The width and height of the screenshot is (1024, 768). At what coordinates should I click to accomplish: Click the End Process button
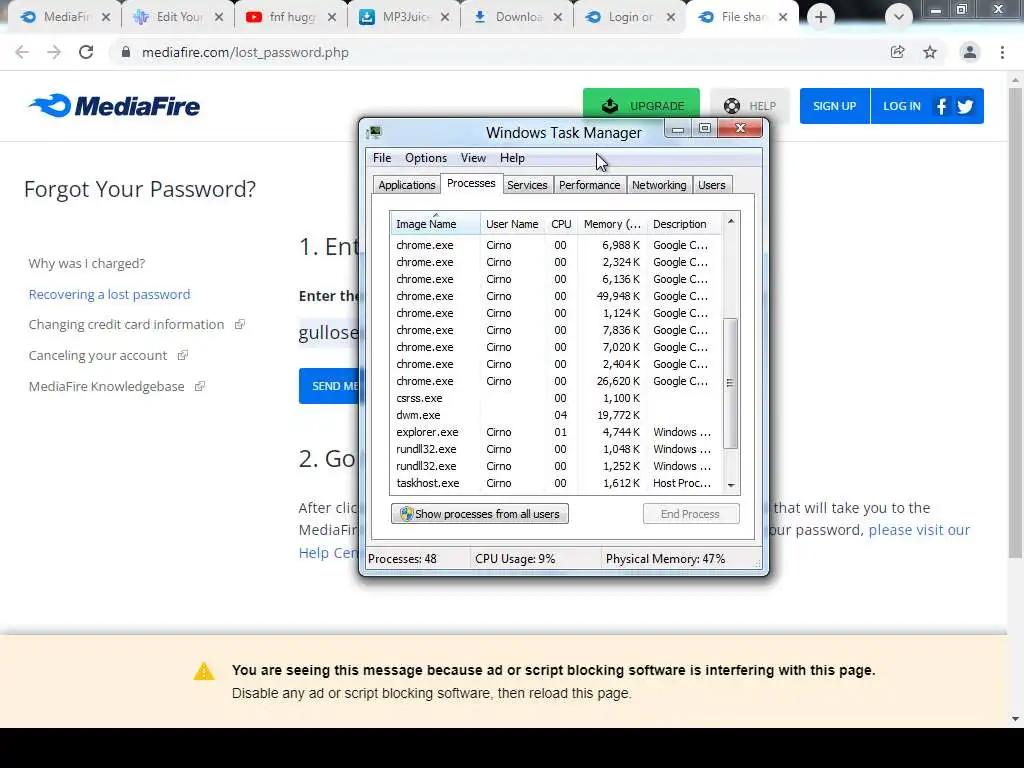tap(691, 514)
